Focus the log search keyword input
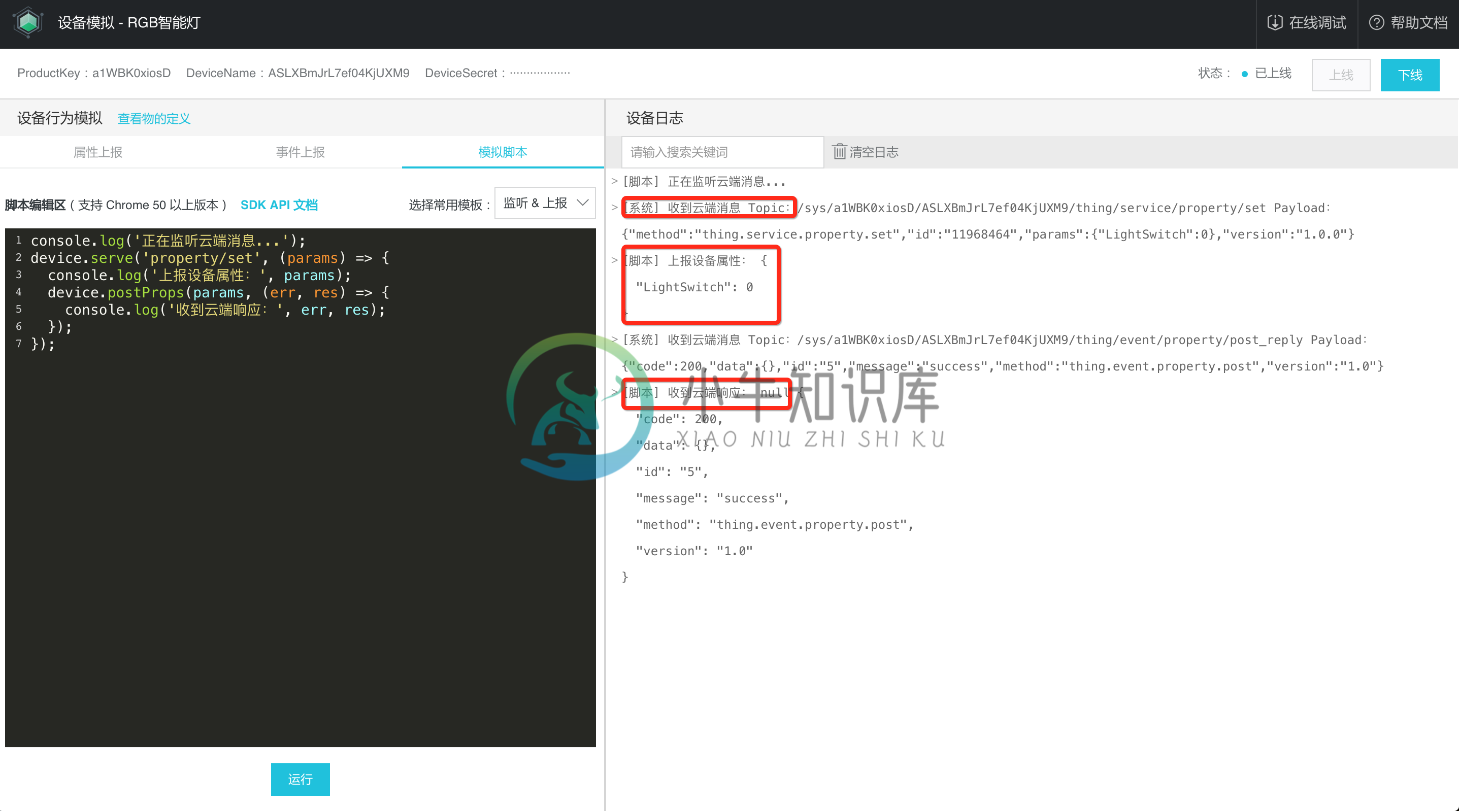 [722, 152]
